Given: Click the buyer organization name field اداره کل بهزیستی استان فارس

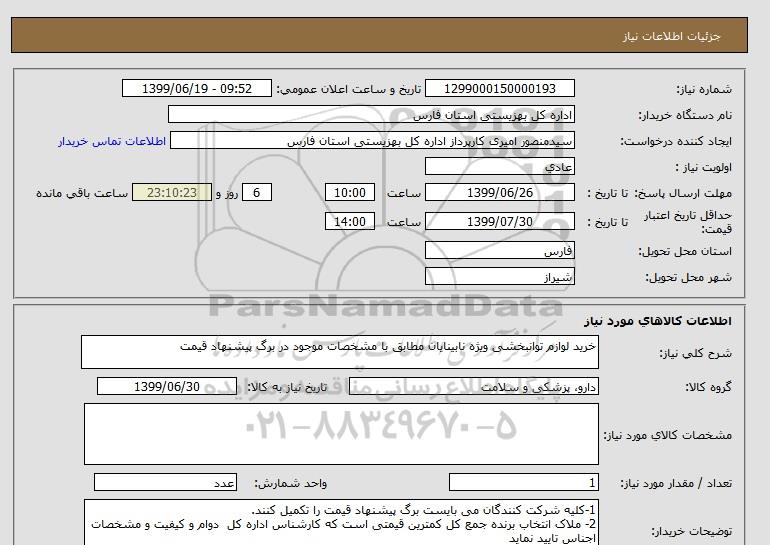Looking at the screenshot, I should (x=371, y=114).
